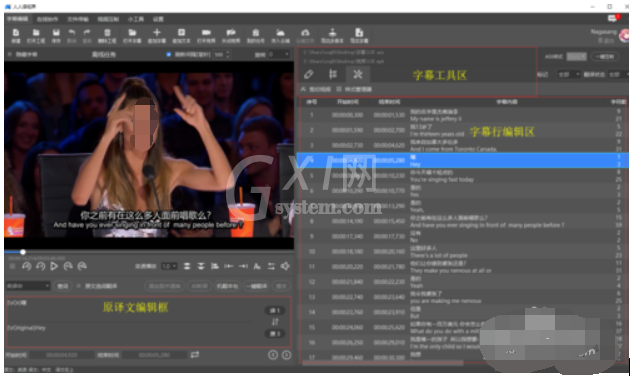Click the start time input field
Screen dimensions: 644x376
[62, 355]
